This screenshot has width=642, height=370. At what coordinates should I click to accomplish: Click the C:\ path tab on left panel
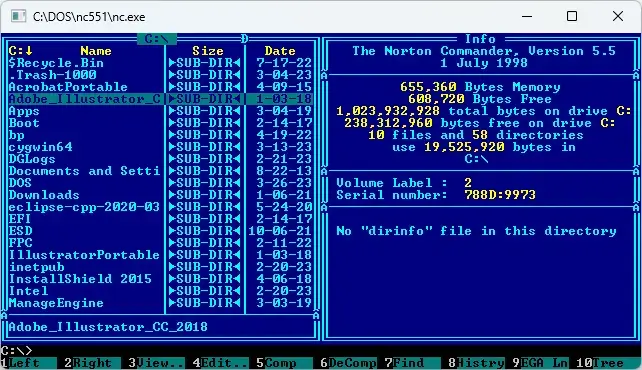point(157,39)
